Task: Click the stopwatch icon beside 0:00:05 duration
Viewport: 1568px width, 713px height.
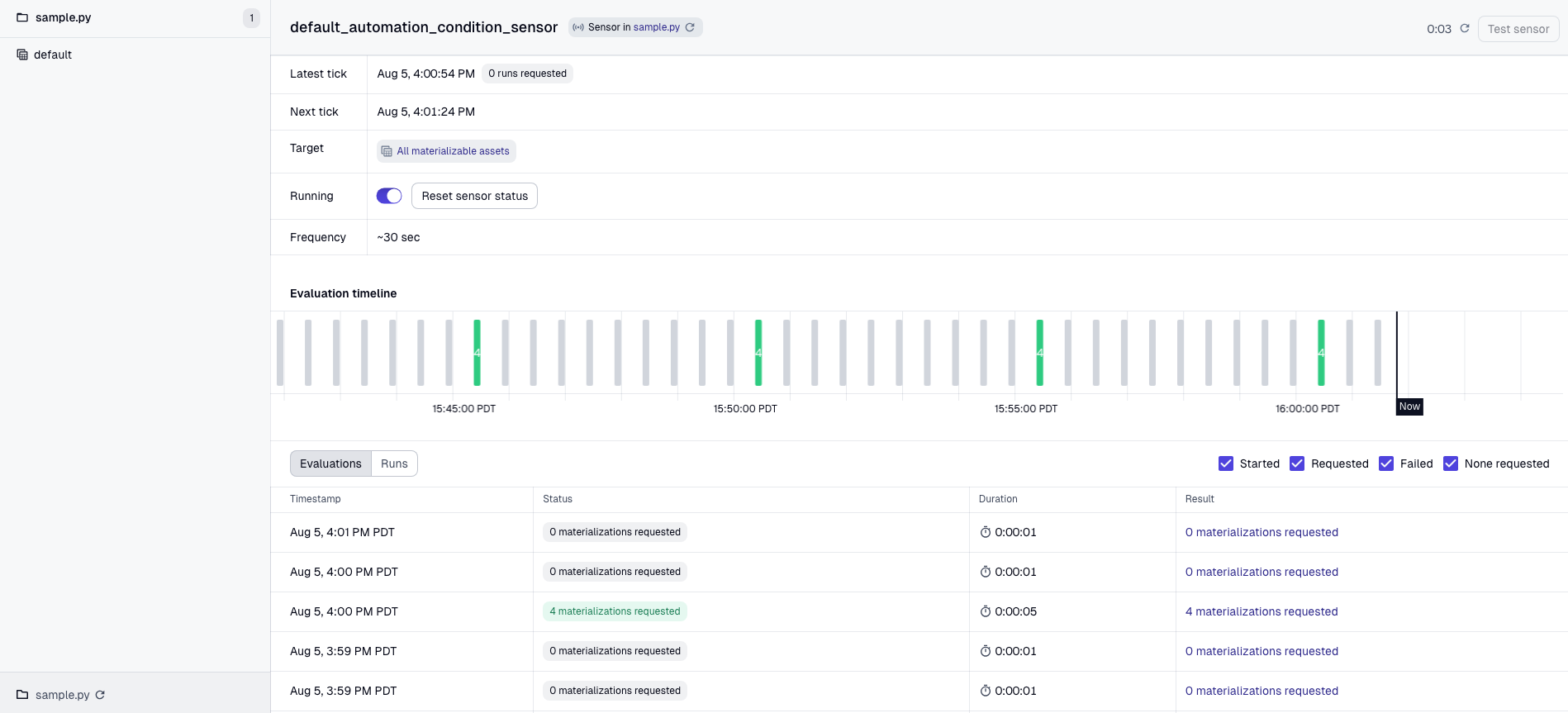Action: coord(985,611)
